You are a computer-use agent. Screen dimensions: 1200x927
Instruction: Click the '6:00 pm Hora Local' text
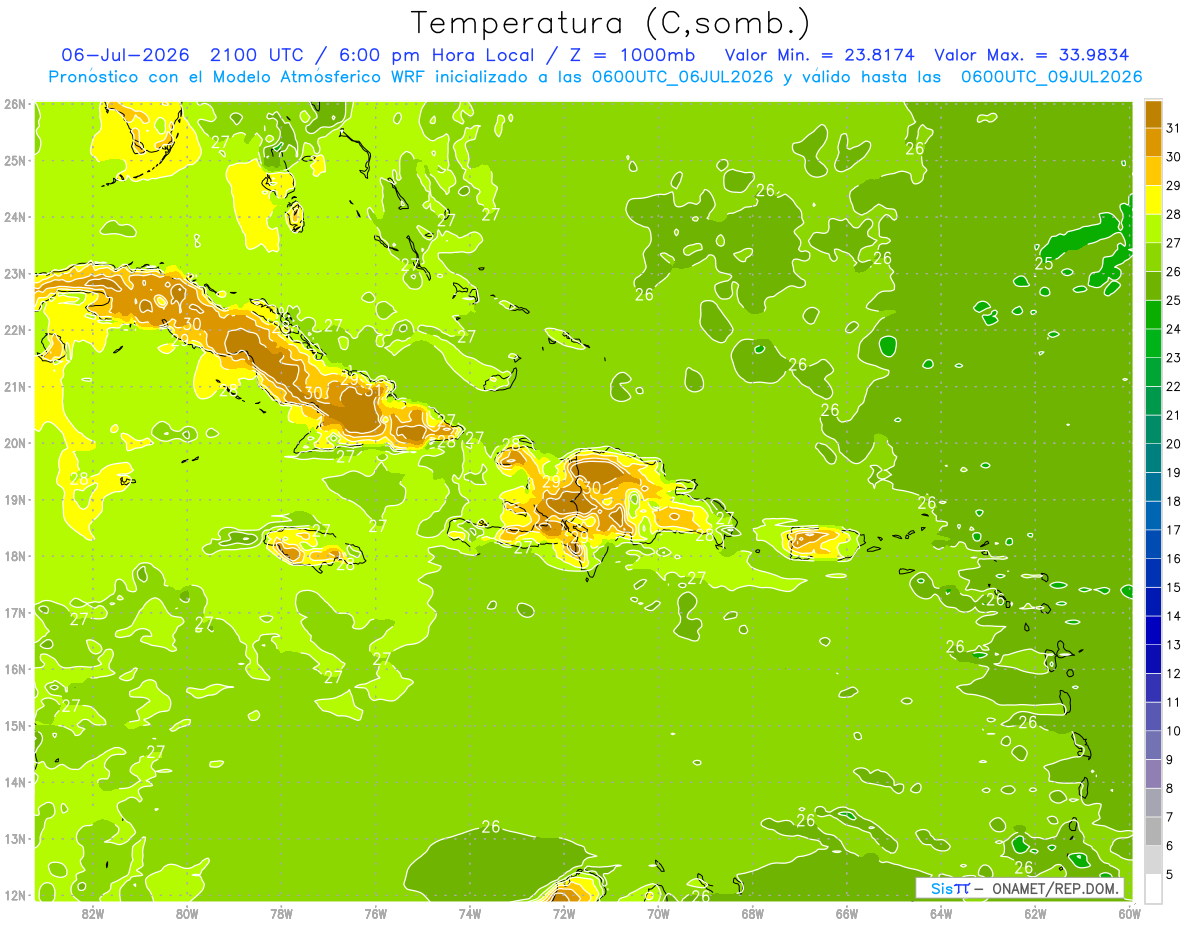click(x=438, y=55)
